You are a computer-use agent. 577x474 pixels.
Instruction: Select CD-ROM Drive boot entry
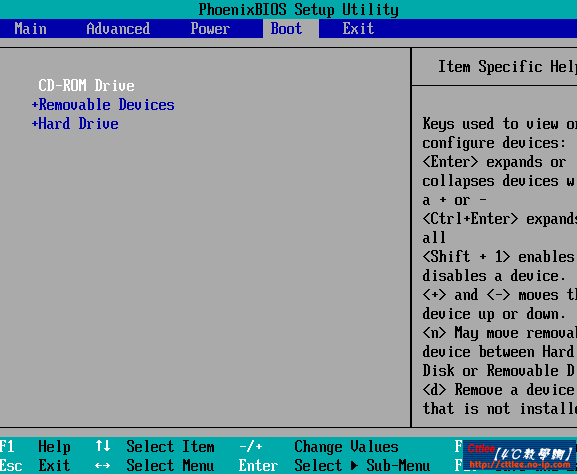click(86, 85)
